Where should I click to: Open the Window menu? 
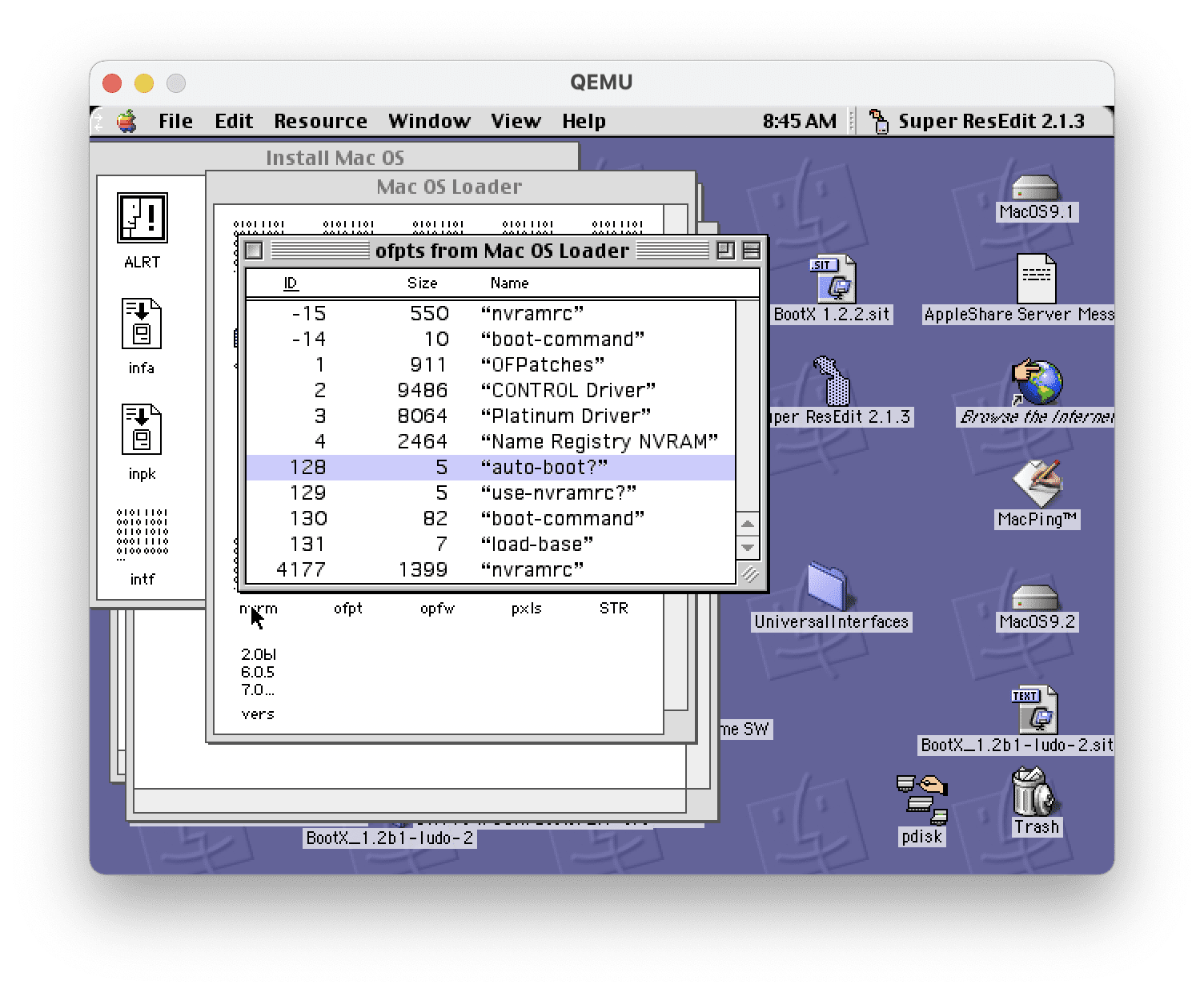click(429, 122)
